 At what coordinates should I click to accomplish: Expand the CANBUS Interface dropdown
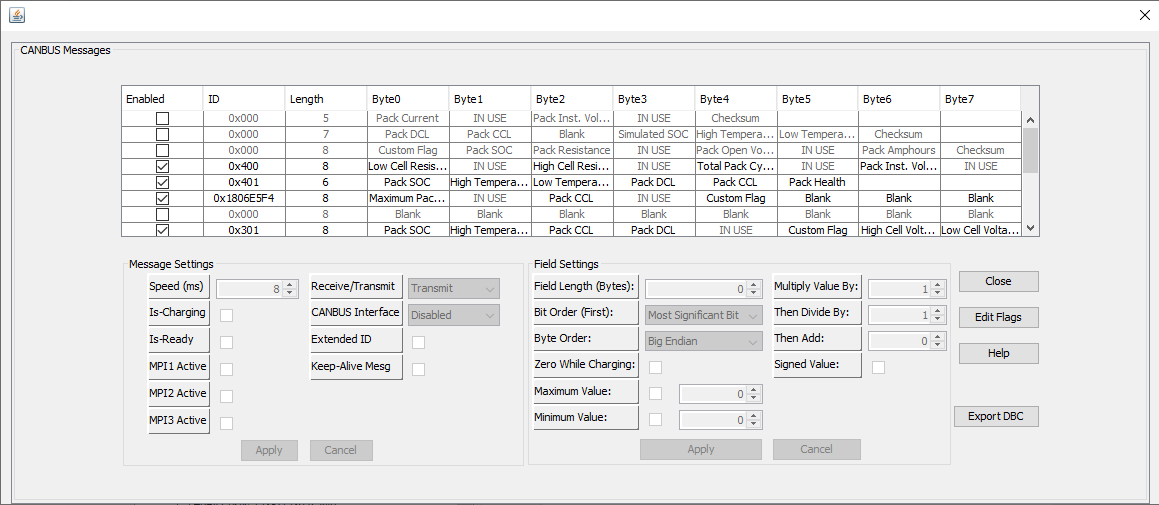point(453,315)
